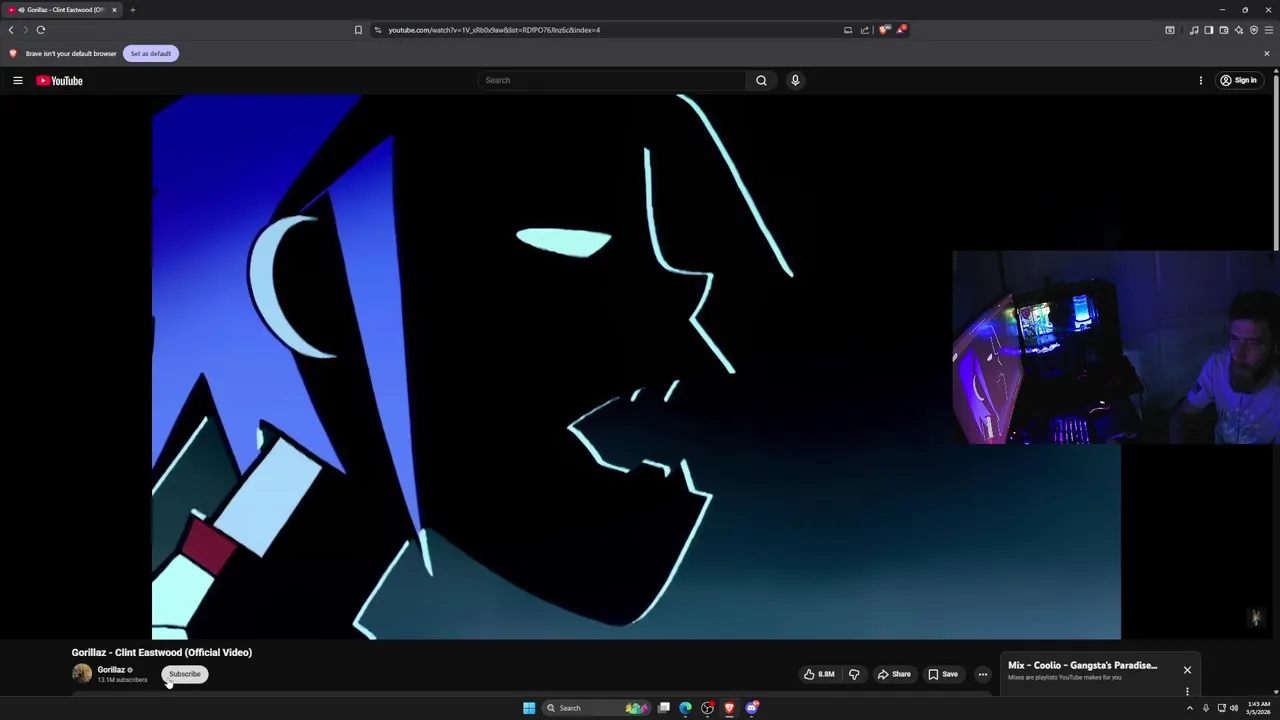The width and height of the screenshot is (1280, 720).
Task: Open OBS Studio from taskbar
Action: coord(707,708)
